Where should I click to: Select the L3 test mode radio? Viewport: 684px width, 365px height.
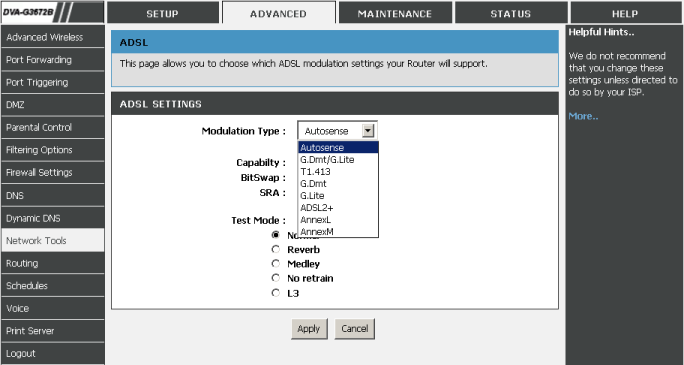pos(275,293)
